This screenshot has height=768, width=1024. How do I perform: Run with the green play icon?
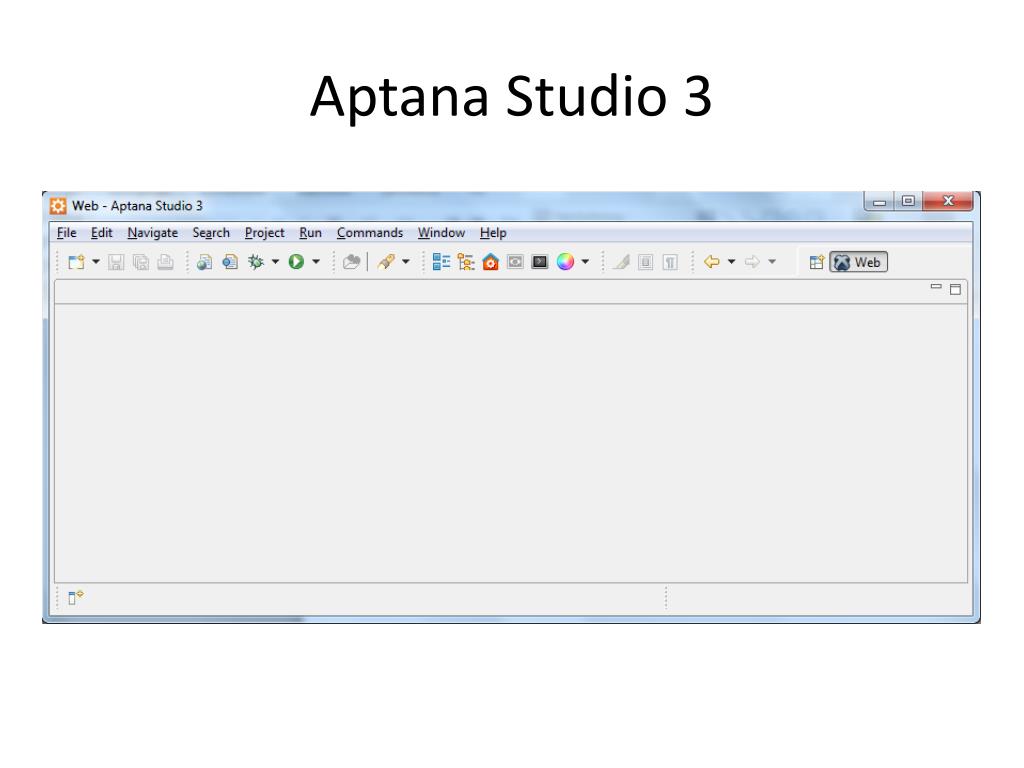(x=296, y=262)
